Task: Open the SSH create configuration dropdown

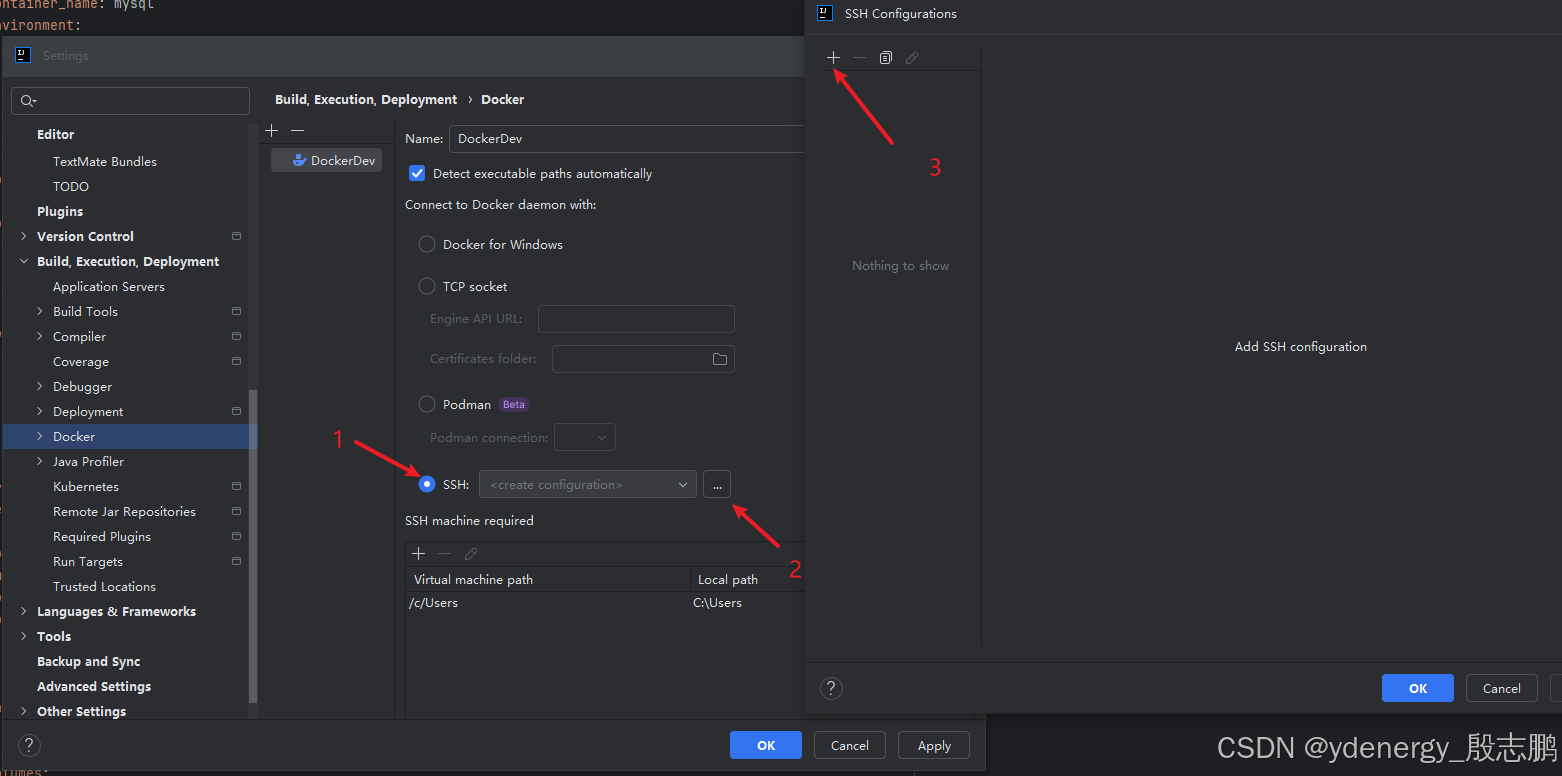Action: 587,485
